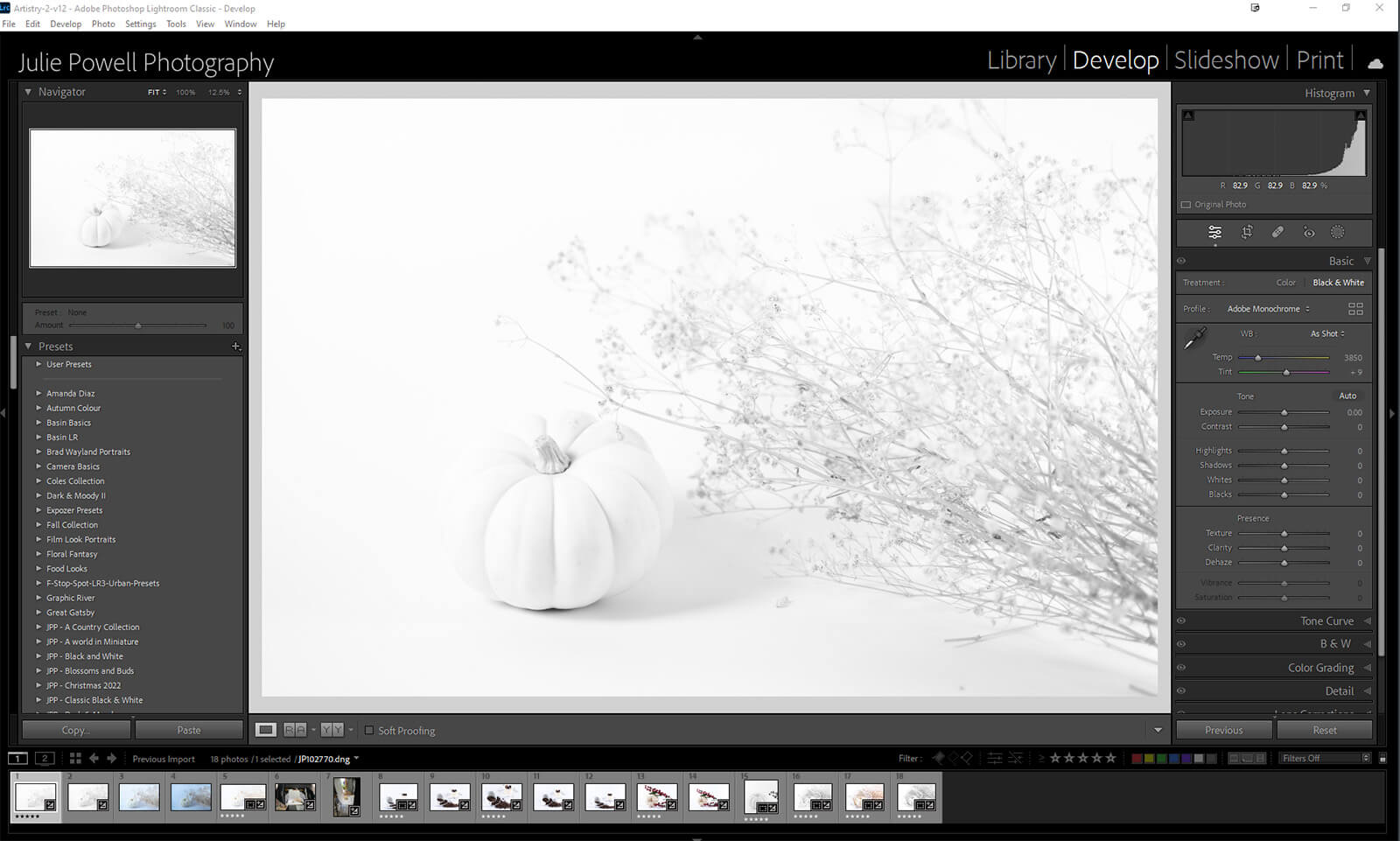1400x841 pixels.
Task: Activate the Red Eye correction tool
Action: (x=1309, y=232)
